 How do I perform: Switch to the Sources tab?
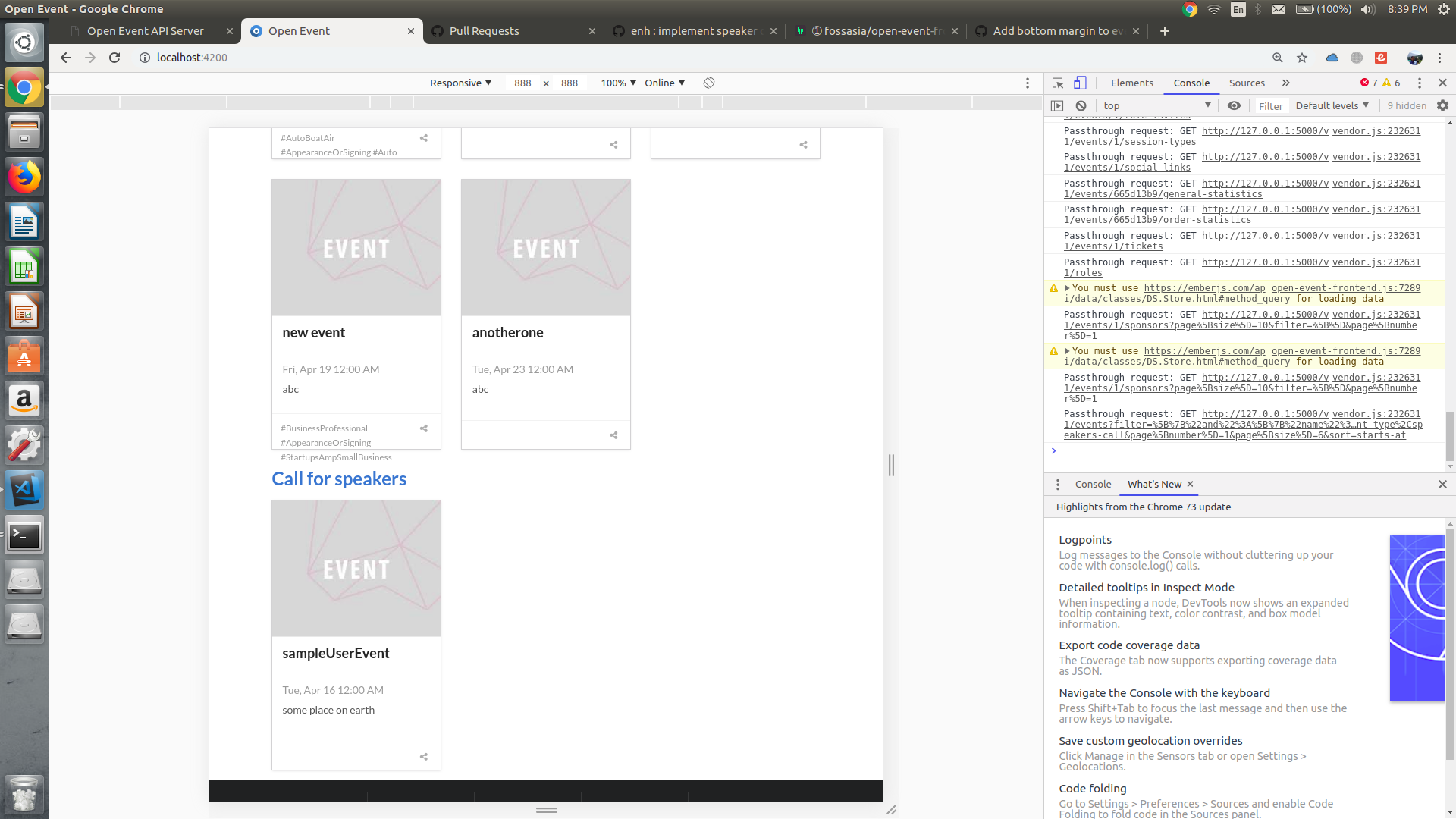(1247, 83)
